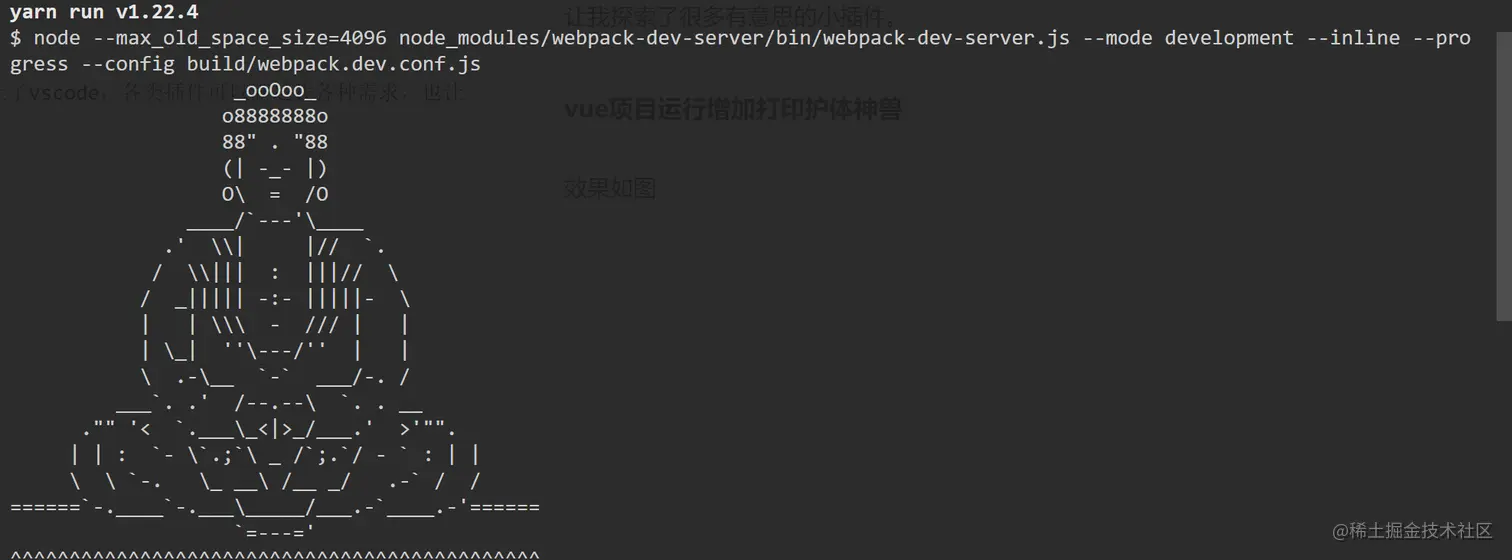1512x560 pixels.
Task: Click the row of caret symbols at the bottom
Action: pyautogui.click(x=275, y=555)
